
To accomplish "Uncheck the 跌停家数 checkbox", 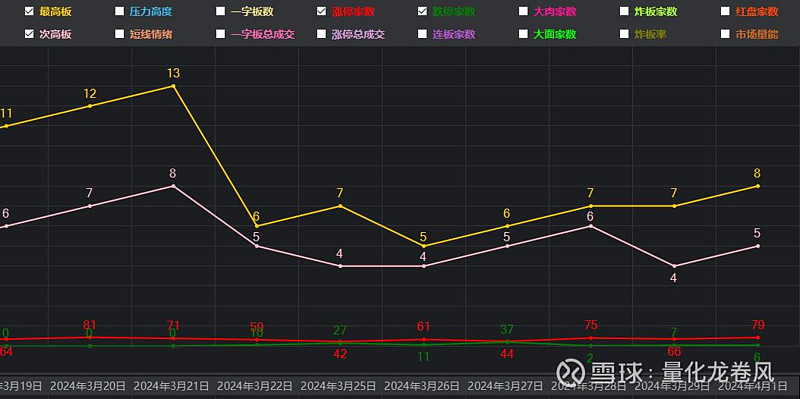I will point(422,11).
